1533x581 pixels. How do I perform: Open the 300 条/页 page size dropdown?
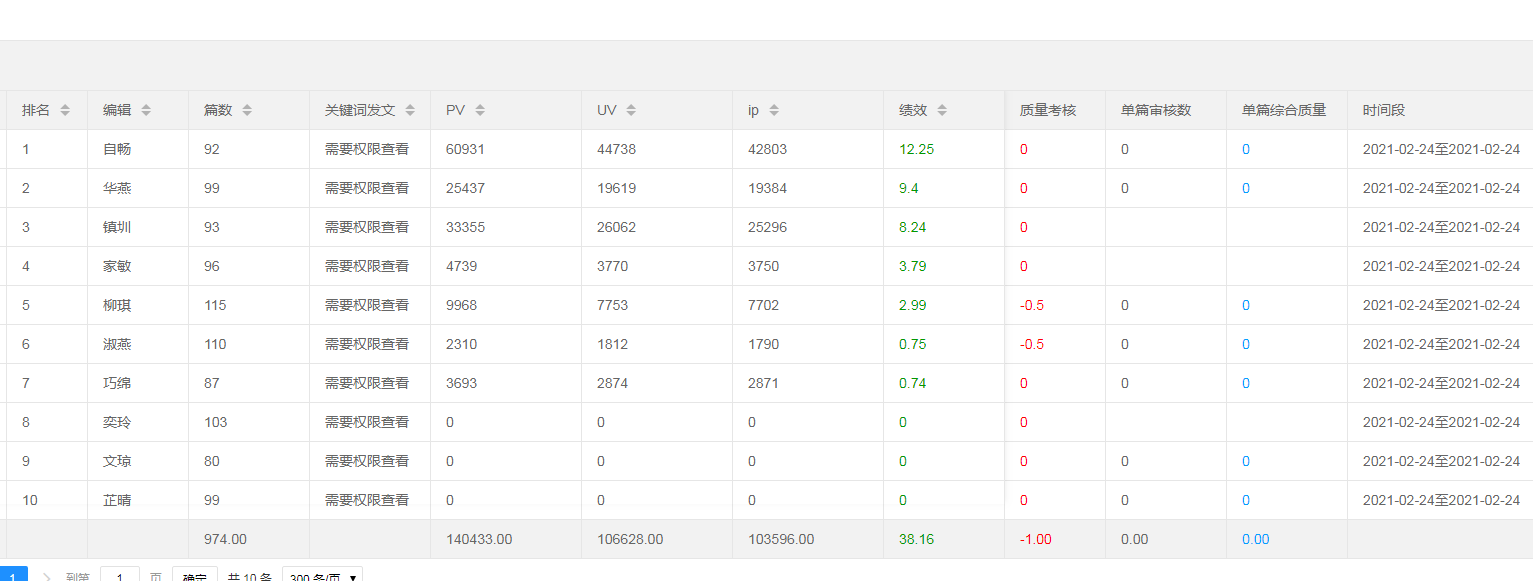pos(322,577)
